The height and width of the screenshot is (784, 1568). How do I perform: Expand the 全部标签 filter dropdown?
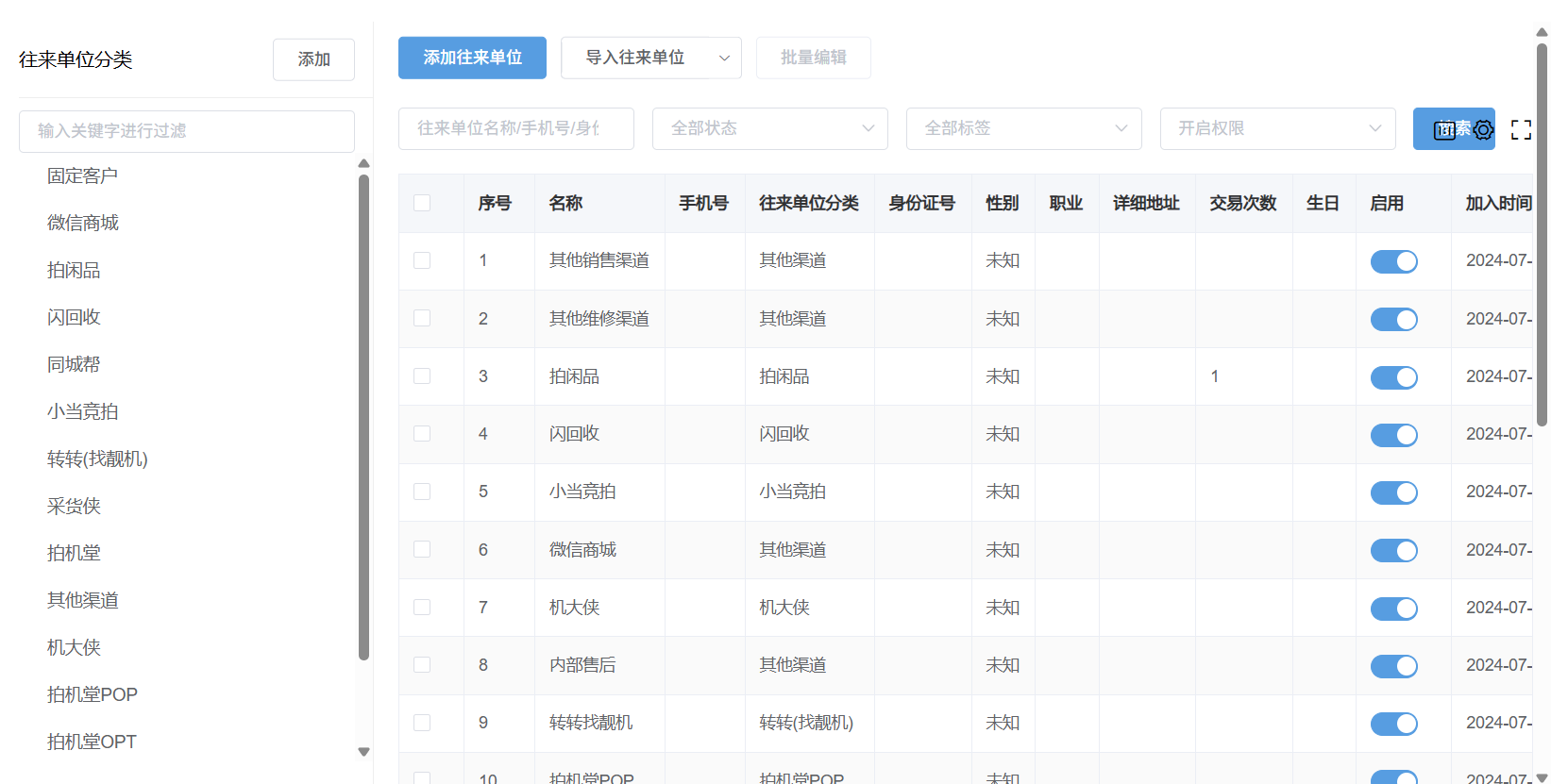[x=1023, y=128]
